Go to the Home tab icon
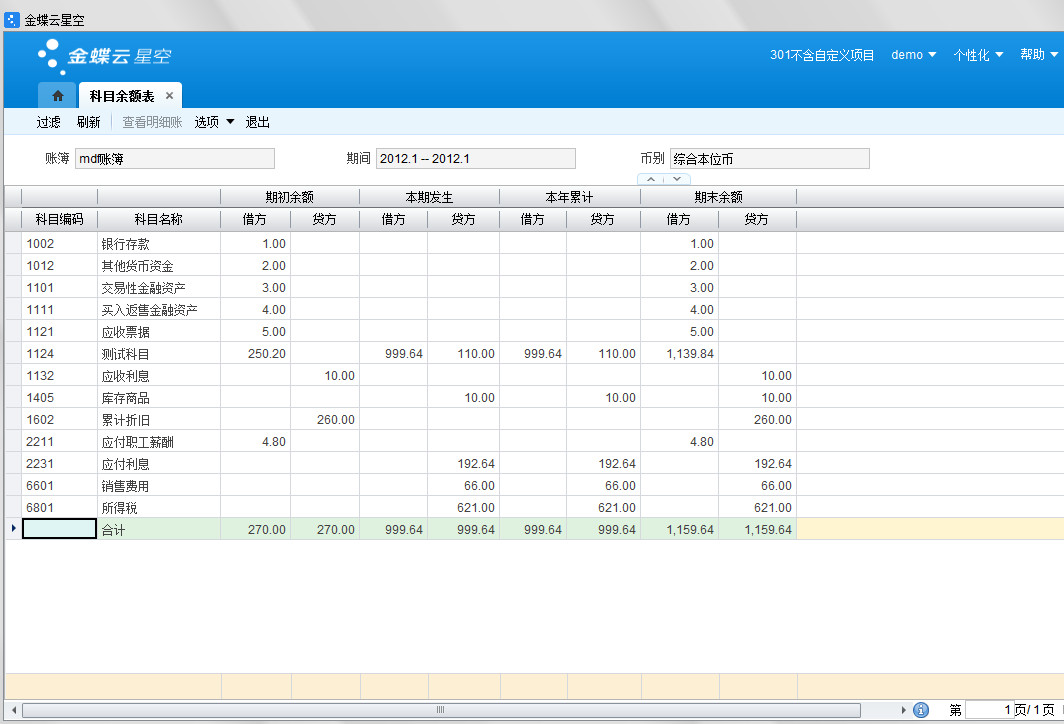Viewport: 1064px width, 724px height. (58, 96)
